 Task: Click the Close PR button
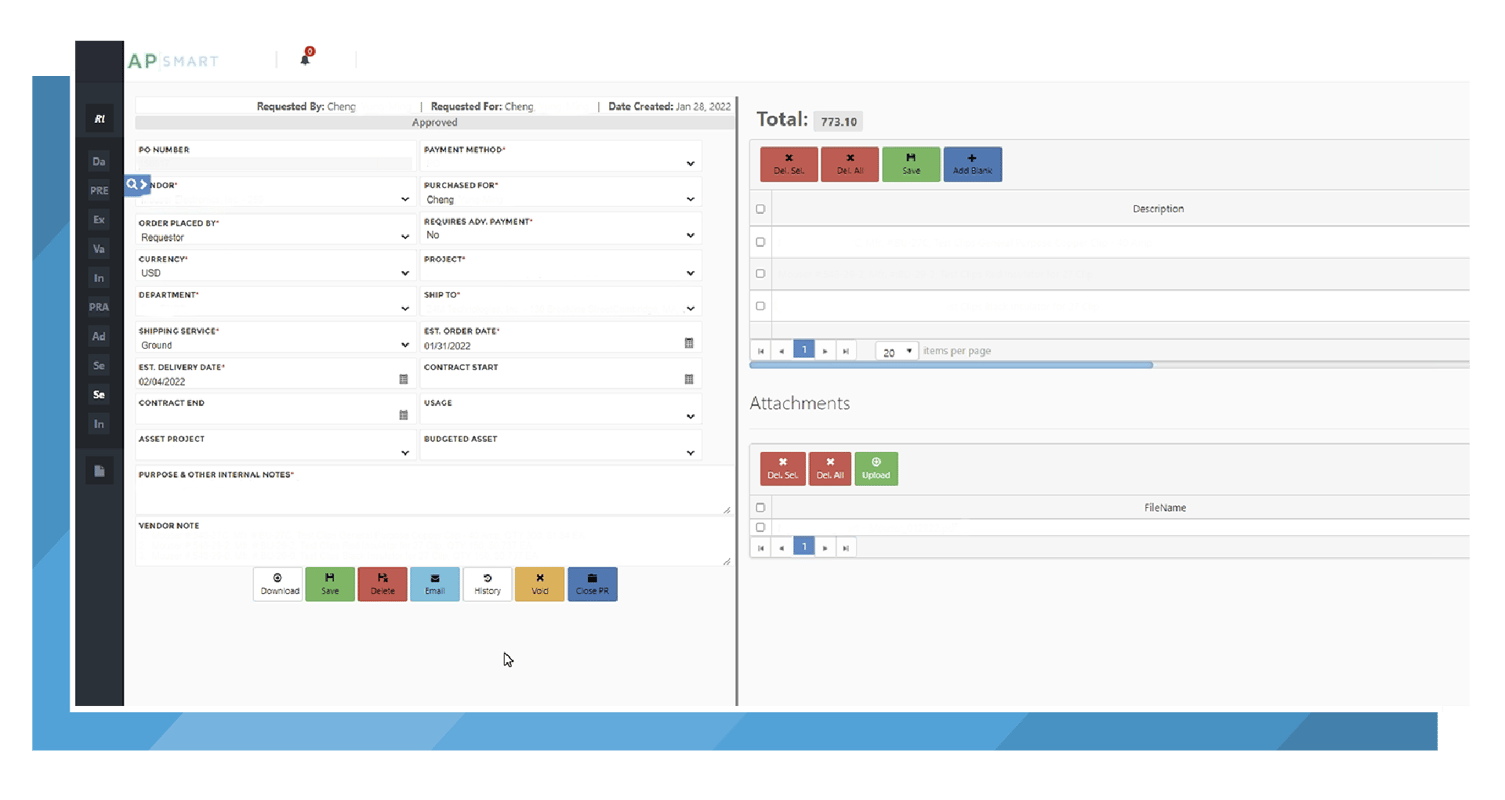(x=592, y=584)
